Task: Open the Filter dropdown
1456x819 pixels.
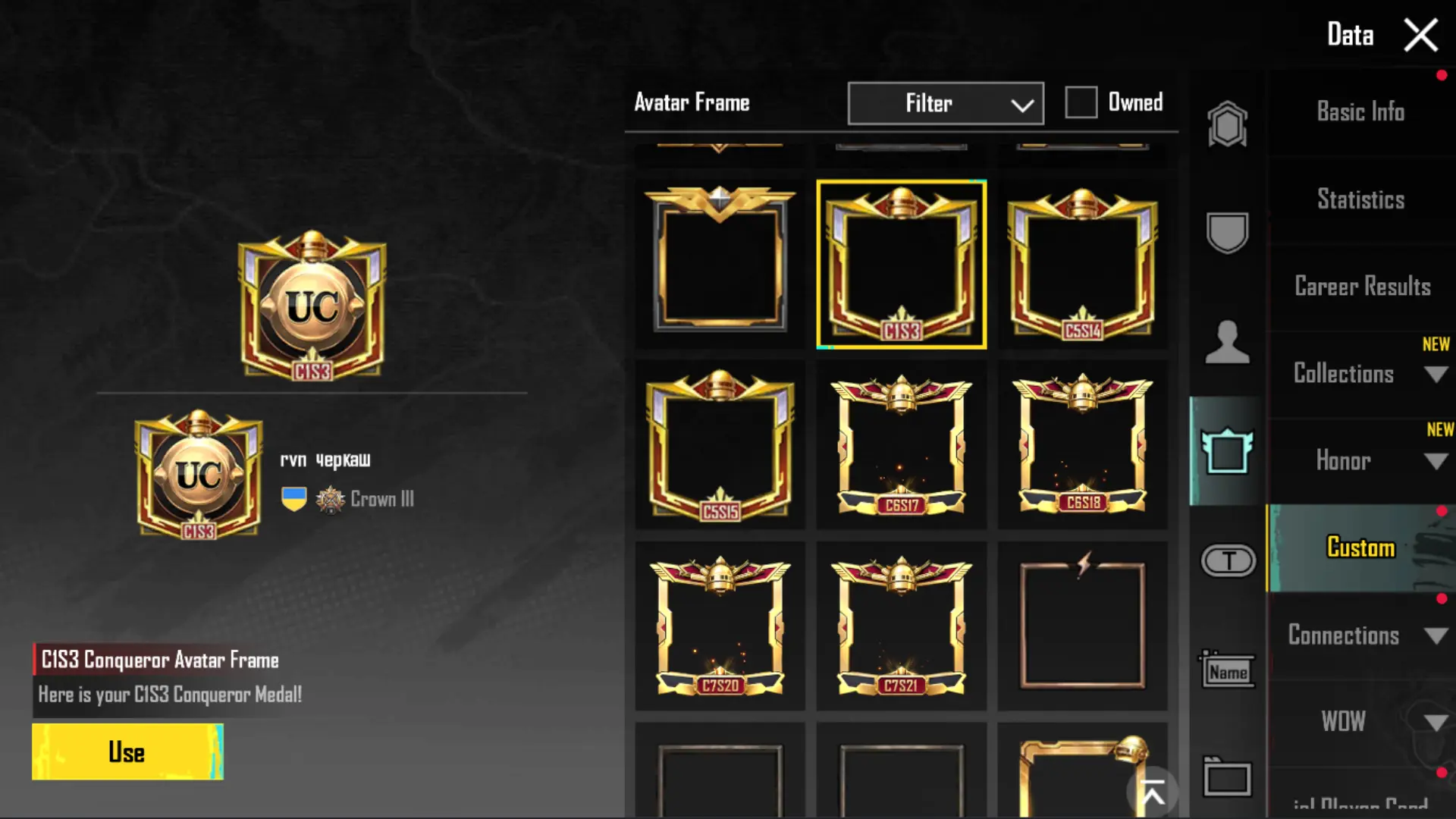Action: click(x=946, y=103)
